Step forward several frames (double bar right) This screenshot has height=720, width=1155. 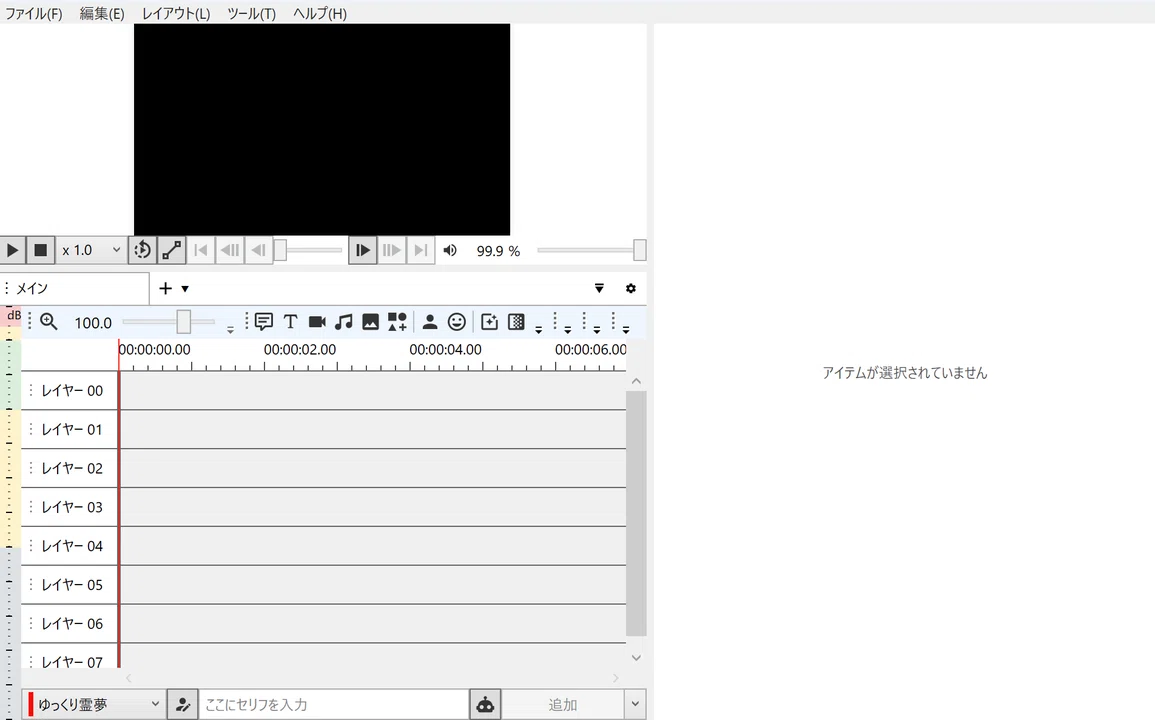[391, 251]
